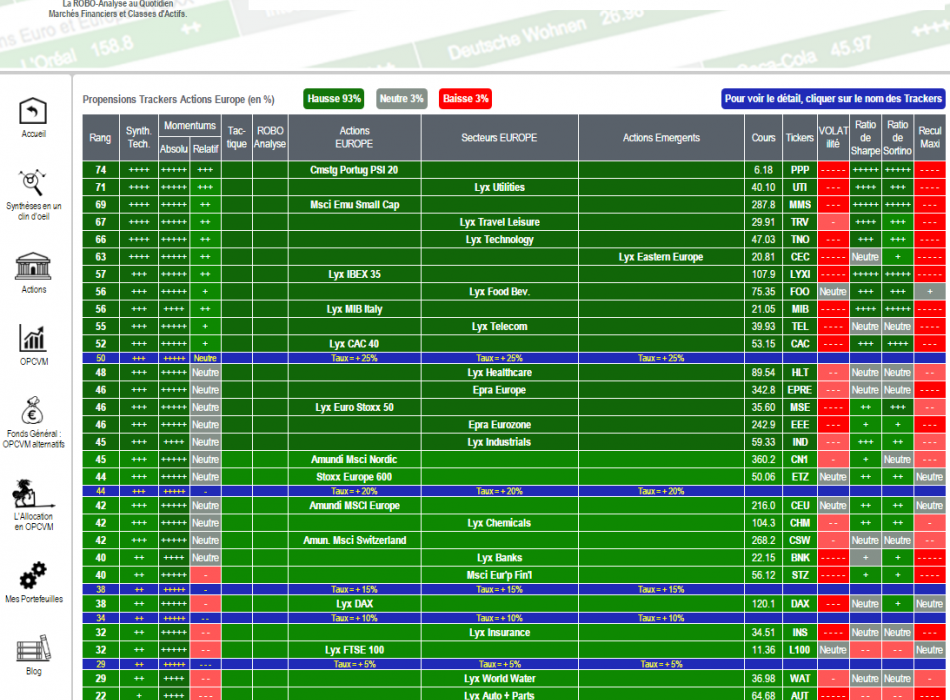Open Lyx Industrials tracker

click(499, 442)
